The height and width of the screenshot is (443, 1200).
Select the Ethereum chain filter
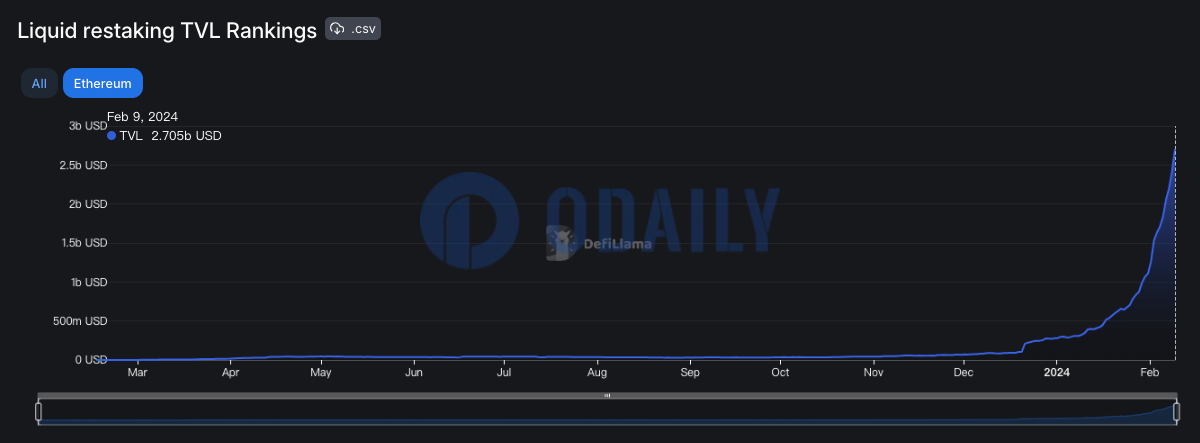(x=103, y=83)
